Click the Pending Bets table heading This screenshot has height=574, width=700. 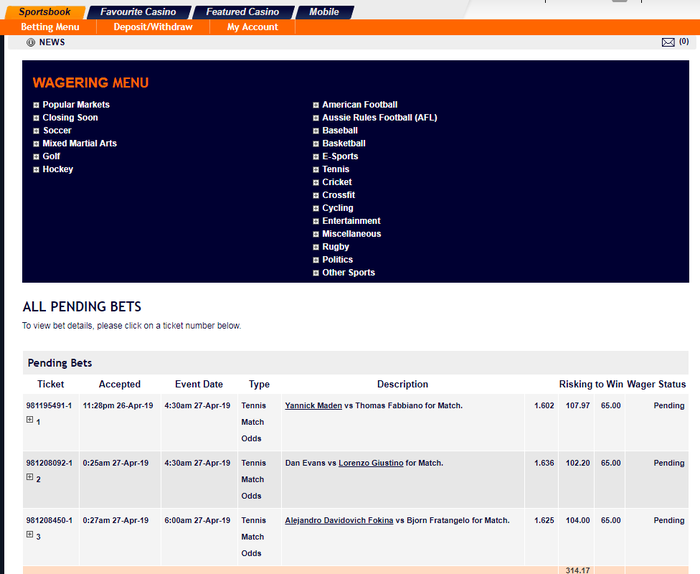pos(60,363)
